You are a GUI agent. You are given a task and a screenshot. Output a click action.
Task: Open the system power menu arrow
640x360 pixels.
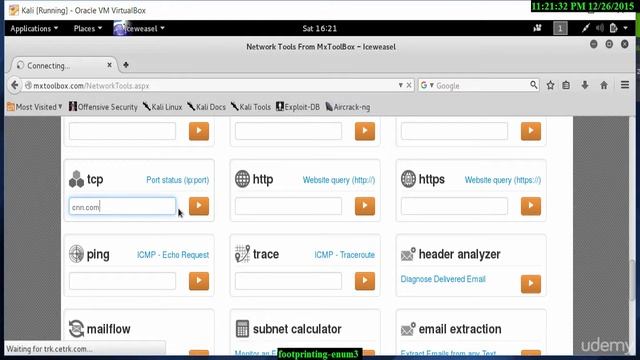coord(625,28)
